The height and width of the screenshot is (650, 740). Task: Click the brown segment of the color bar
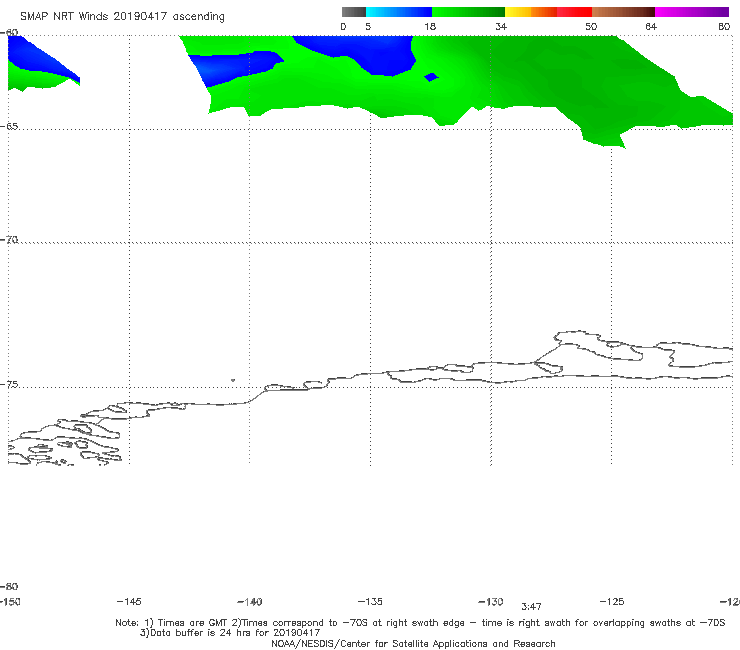point(623,12)
